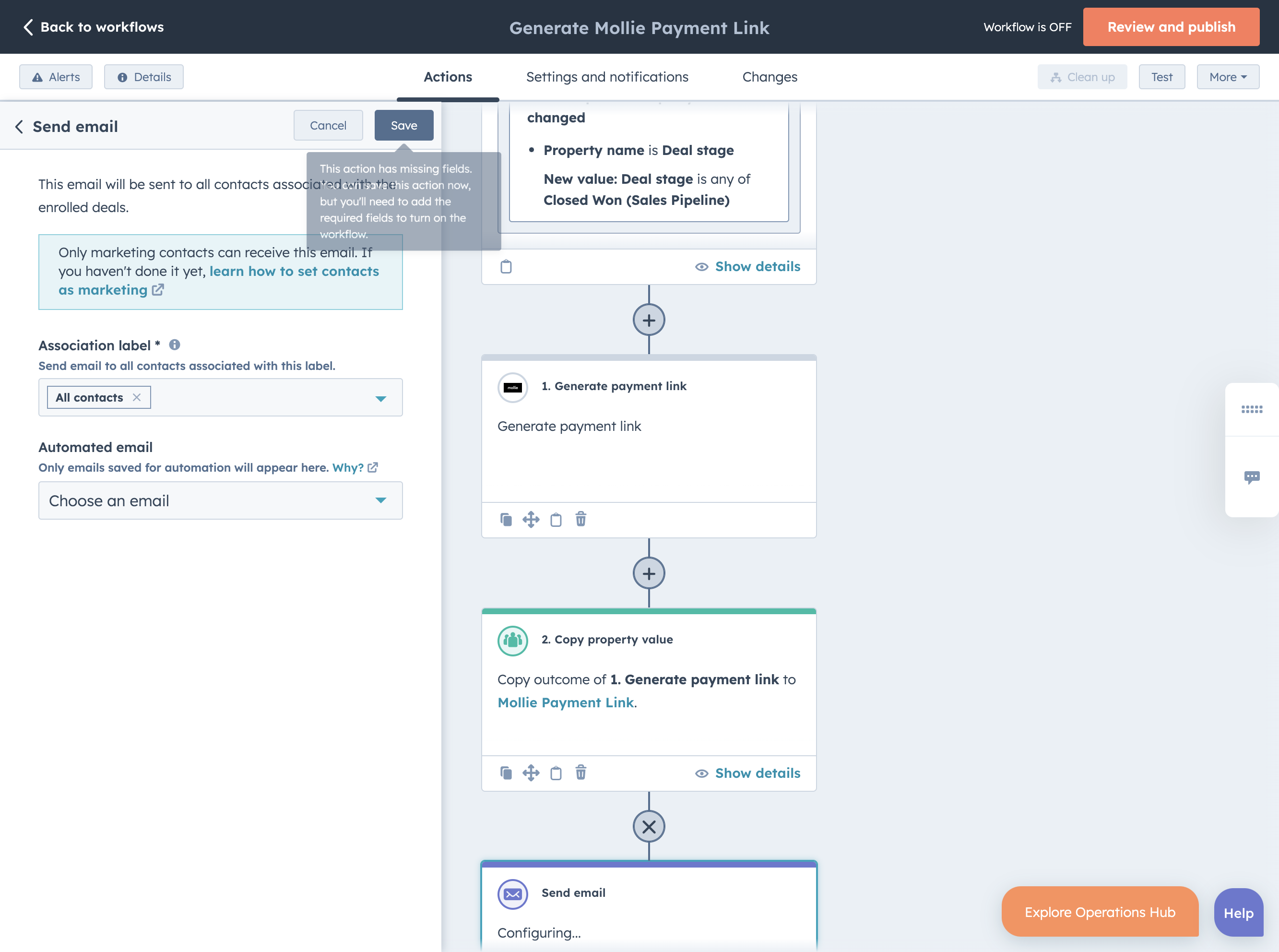Click the Workflow is OFF status text
The image size is (1279, 952).
(x=1027, y=27)
